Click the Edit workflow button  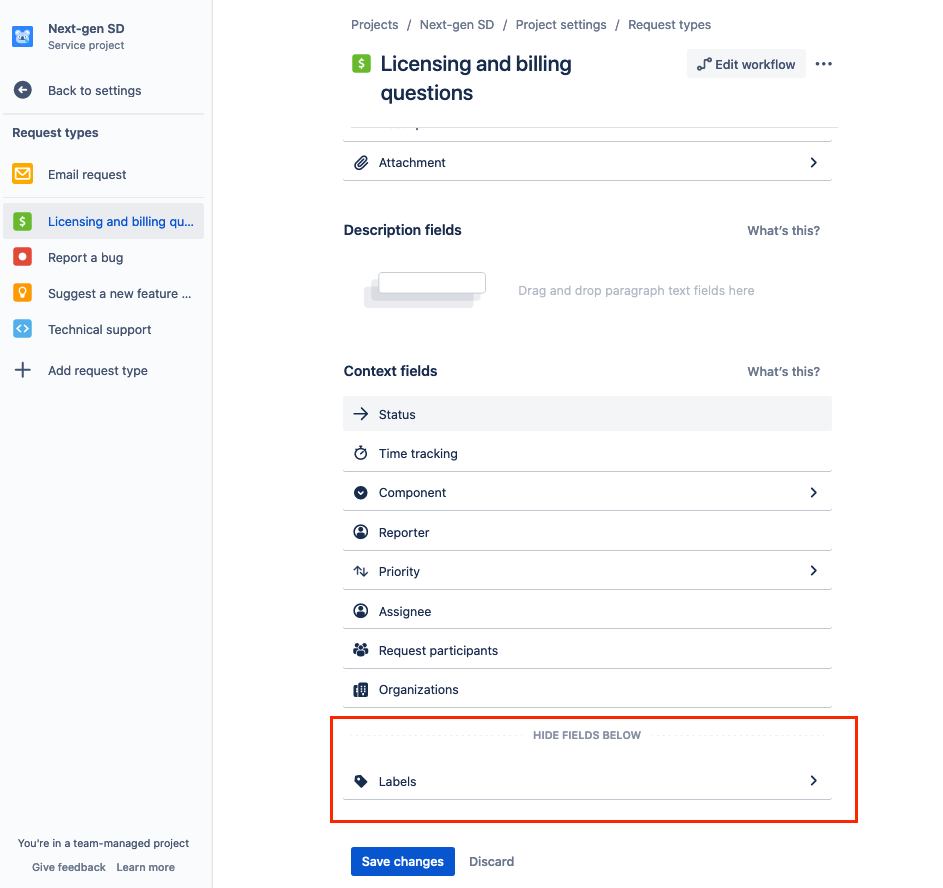click(x=746, y=64)
